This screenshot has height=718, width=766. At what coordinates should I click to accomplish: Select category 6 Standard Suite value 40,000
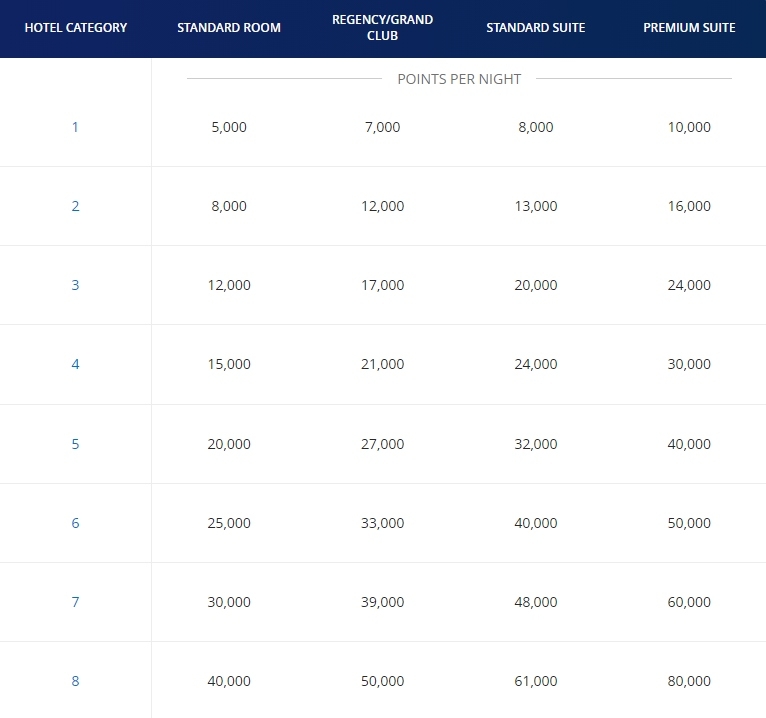click(536, 523)
